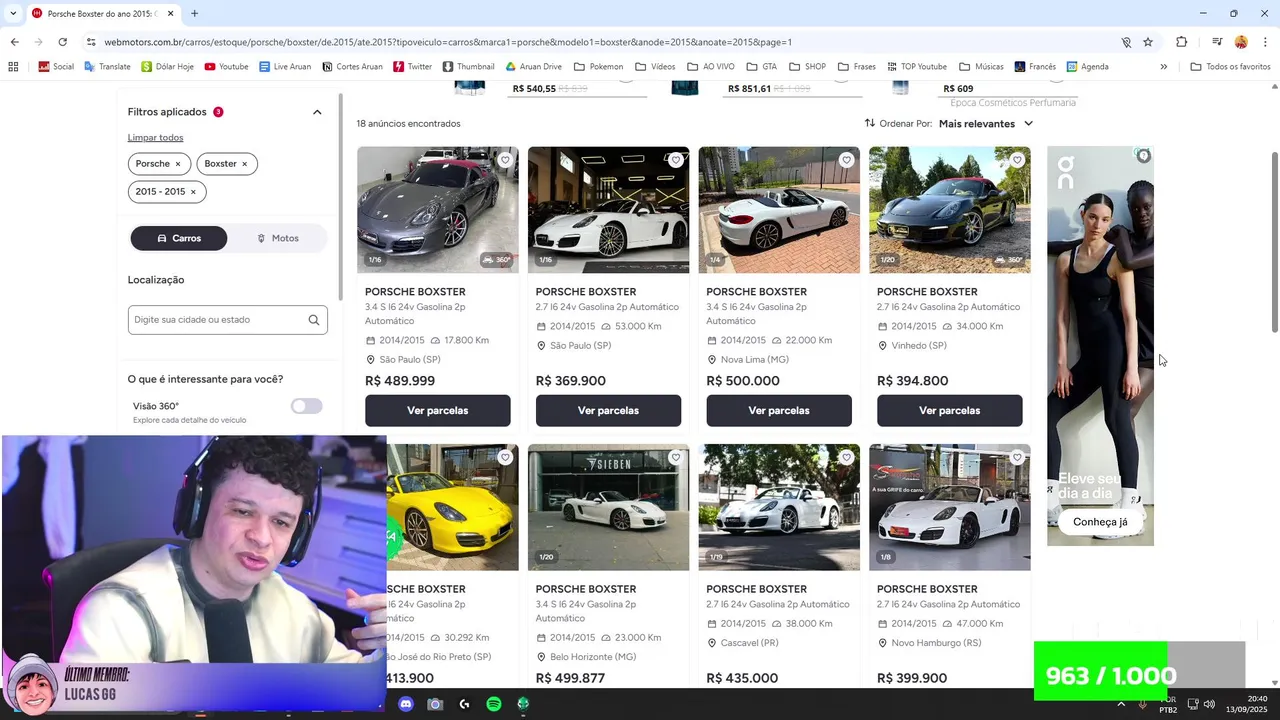
Task: Open the Mais relevantes sort dropdown
Action: (985, 124)
